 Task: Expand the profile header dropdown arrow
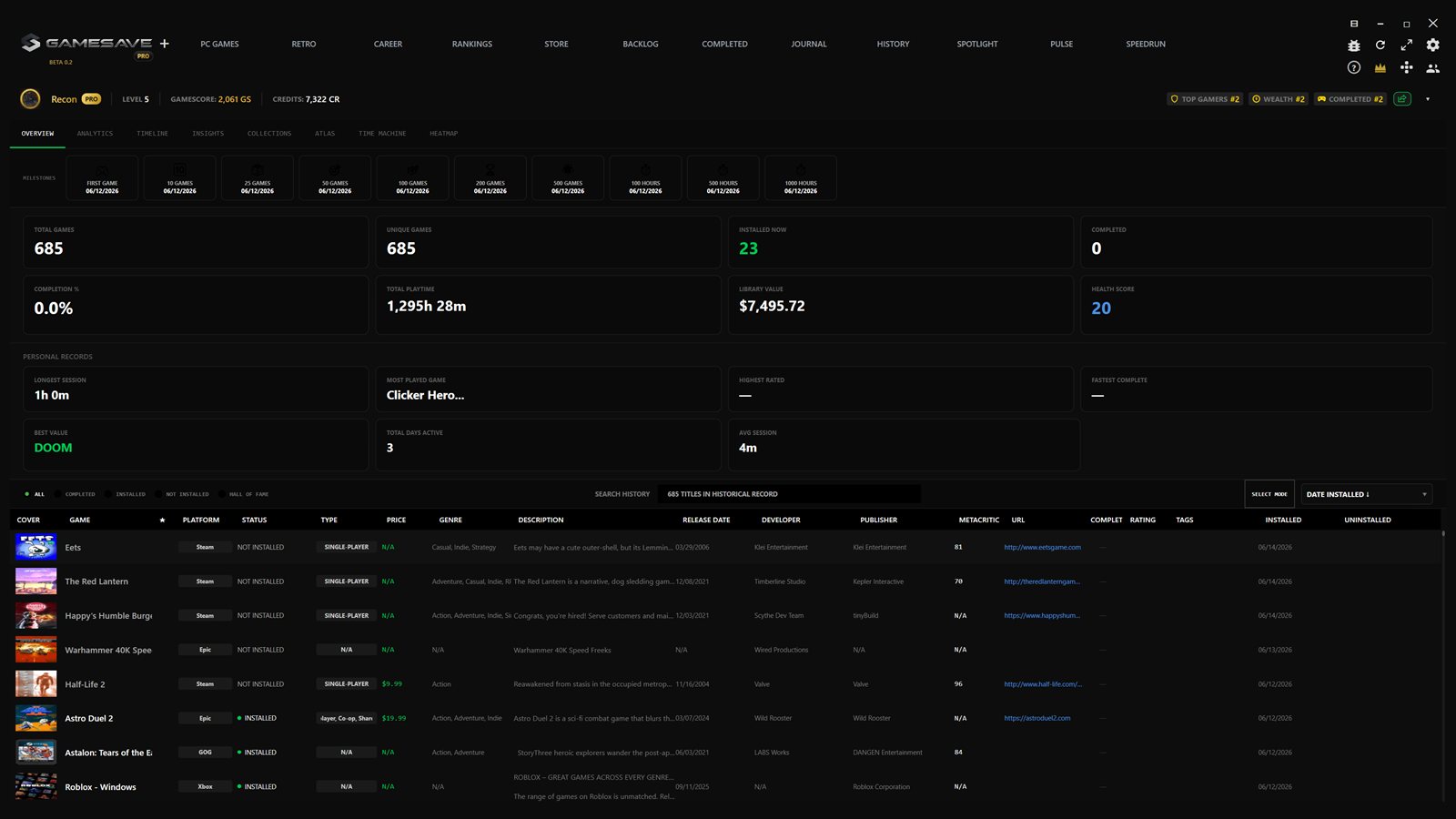1427,99
